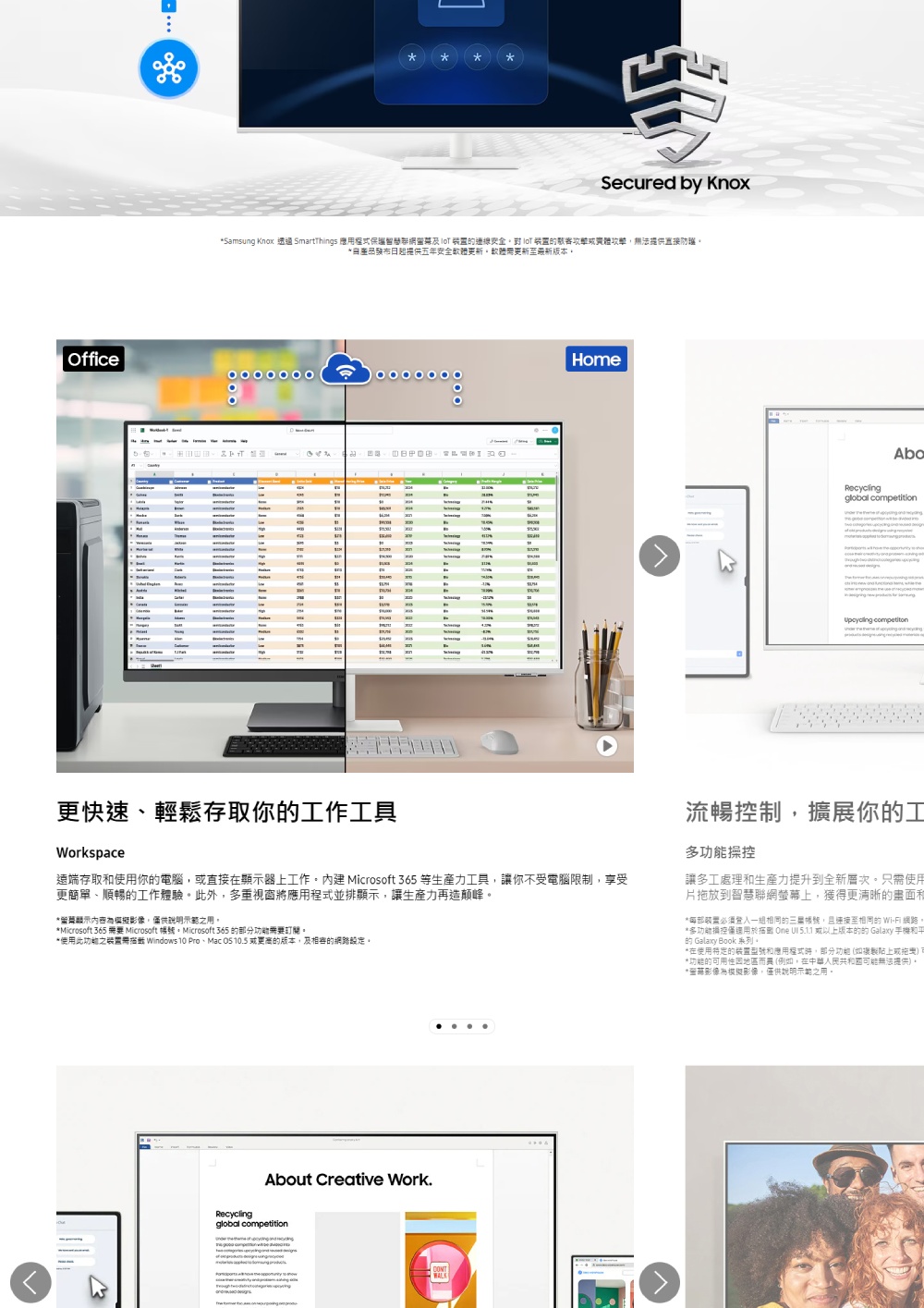Image resolution: width=924 pixels, height=1308 pixels.
Task: Click the Home label on the image
Action: [596, 359]
